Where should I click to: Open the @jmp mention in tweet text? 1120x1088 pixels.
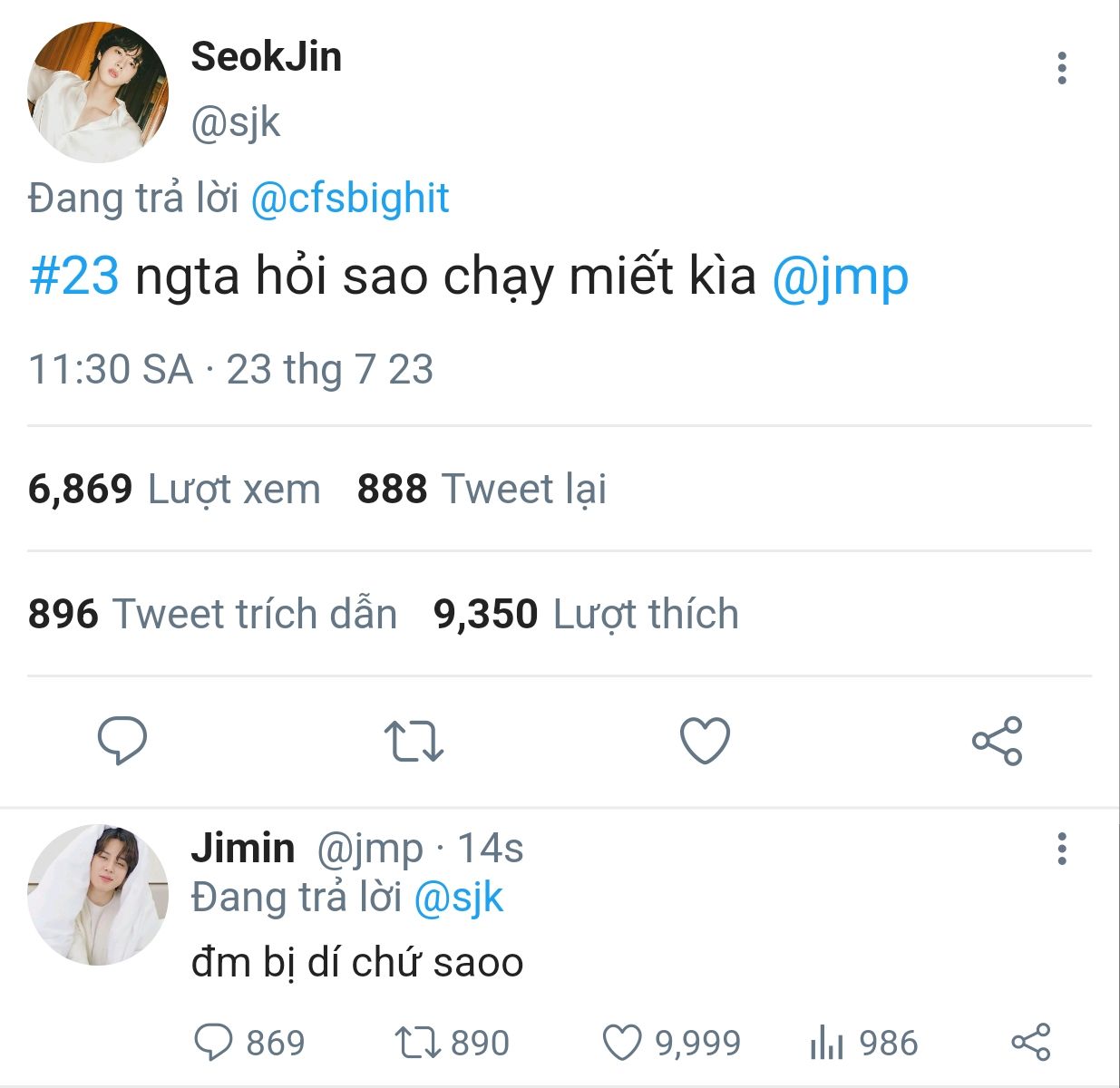[x=840, y=276]
